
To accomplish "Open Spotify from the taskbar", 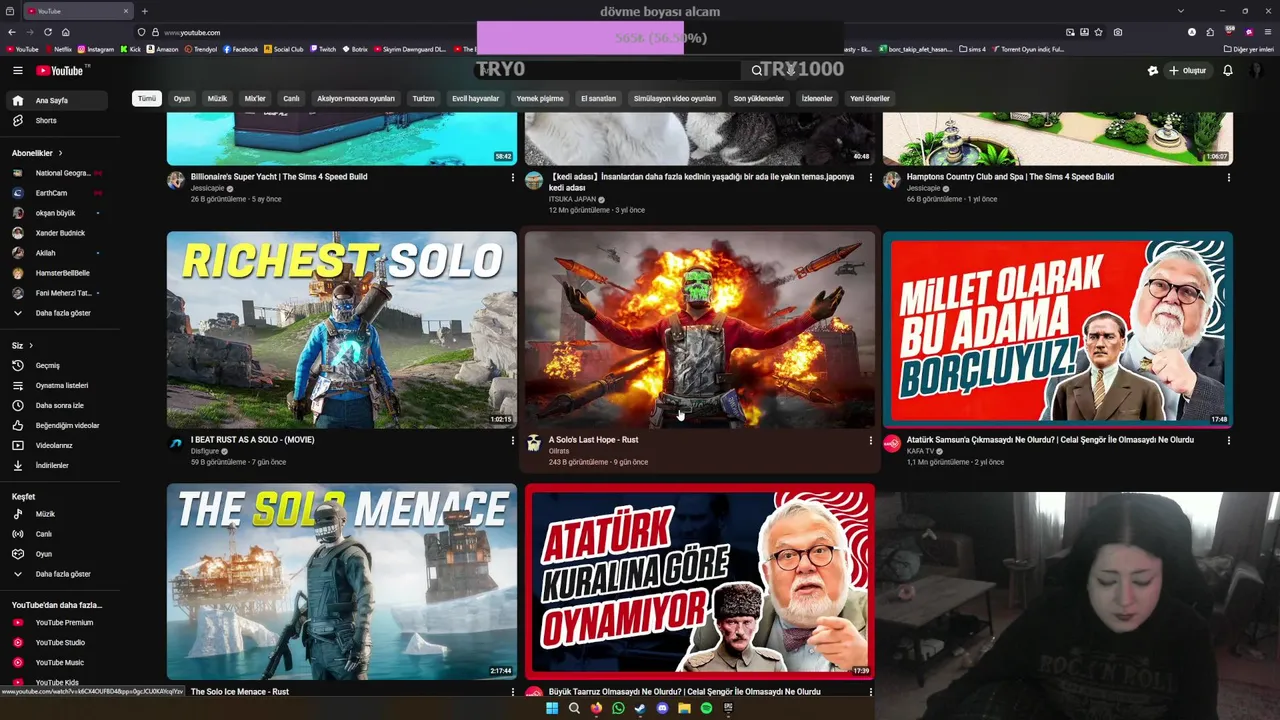I will pyautogui.click(x=706, y=709).
